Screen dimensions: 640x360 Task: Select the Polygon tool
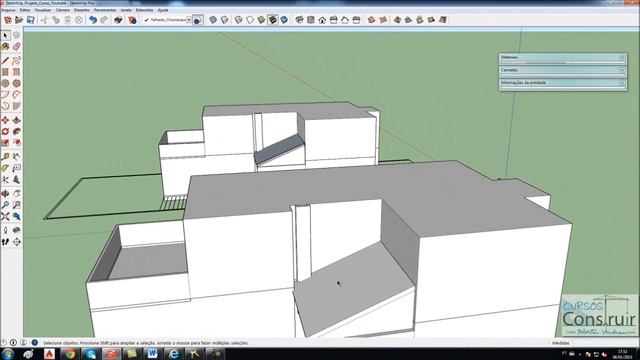pyautogui.click(x=16, y=83)
